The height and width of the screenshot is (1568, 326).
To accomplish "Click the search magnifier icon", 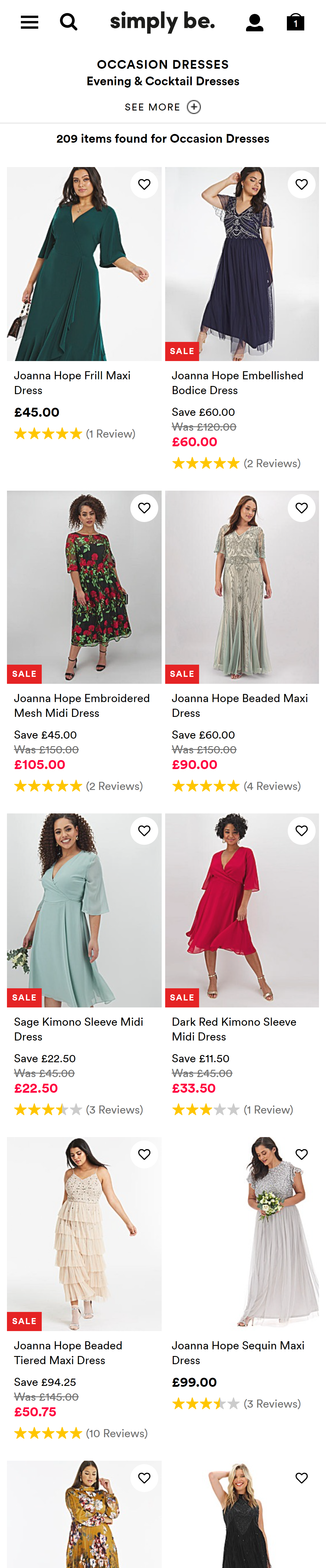I will point(69,23).
